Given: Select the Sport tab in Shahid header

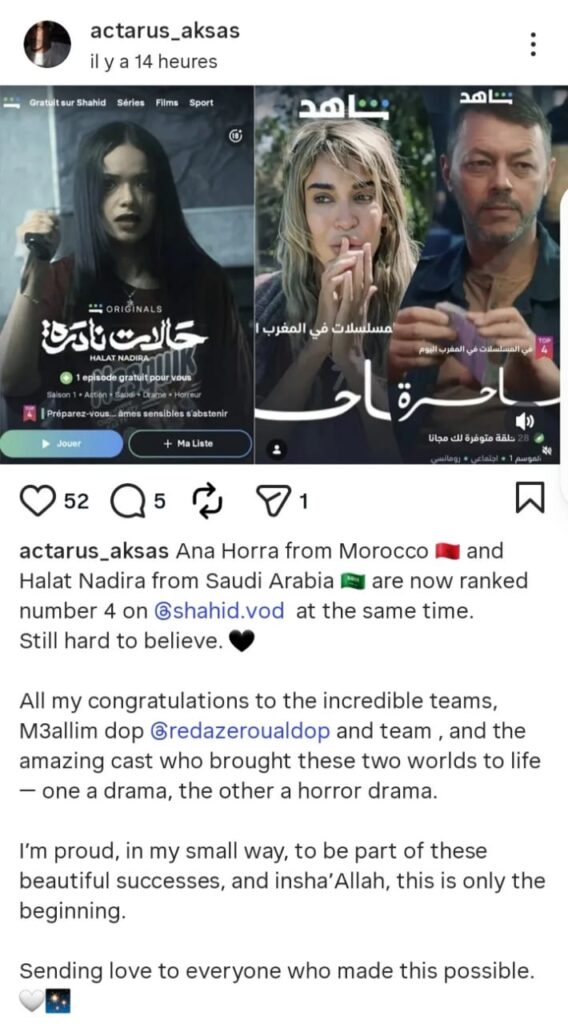Looking at the screenshot, I should 201,103.
